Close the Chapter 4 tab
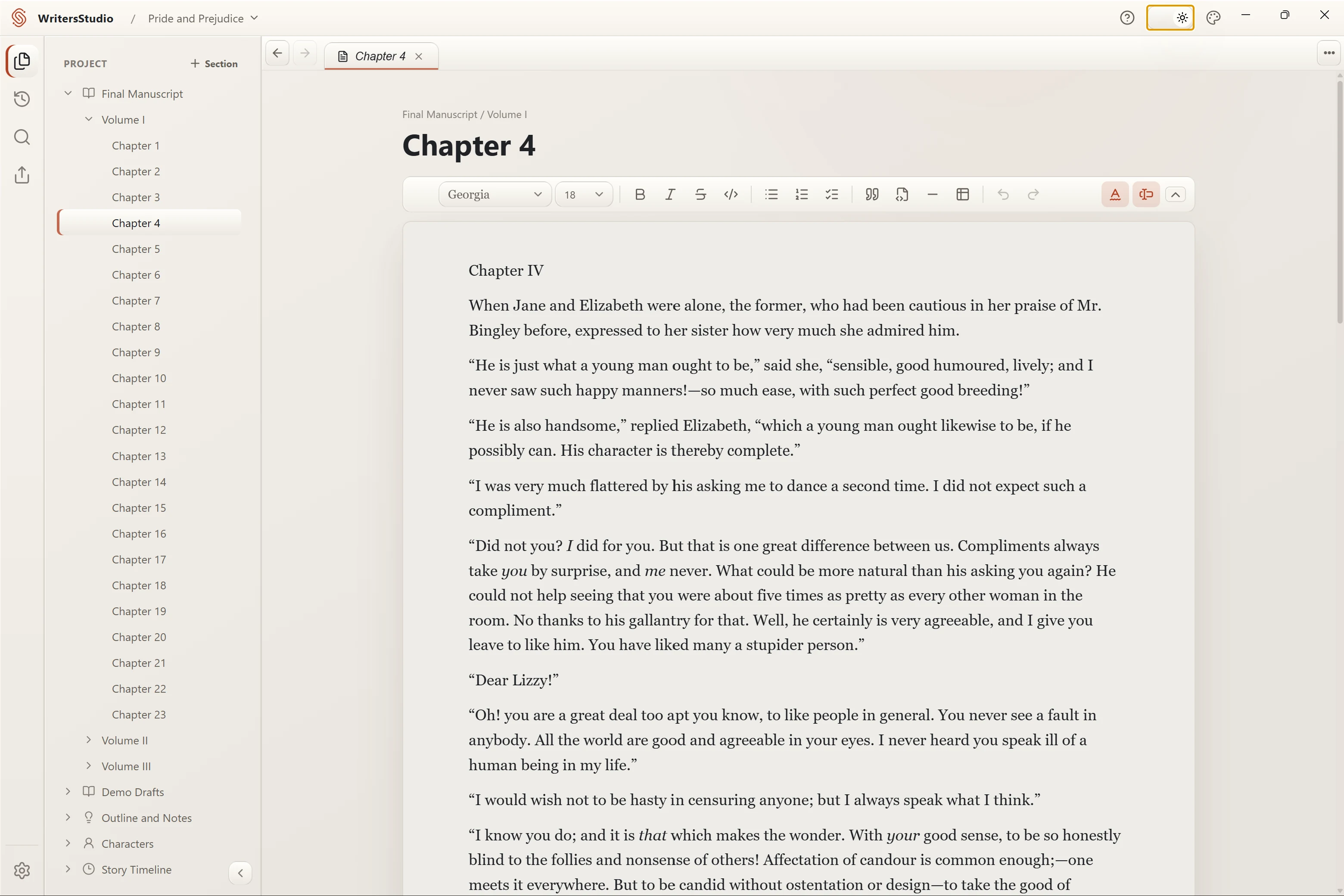1344x896 pixels. [419, 56]
